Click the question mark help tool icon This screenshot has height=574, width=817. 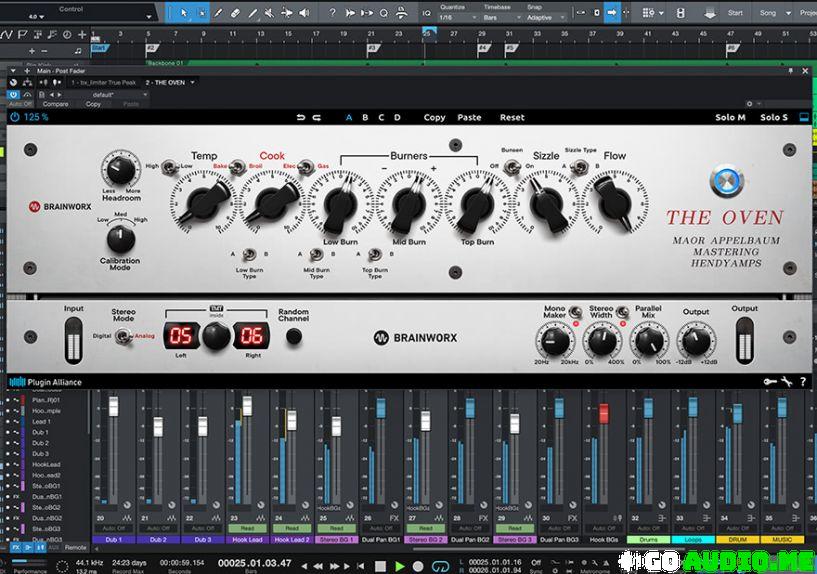(x=332, y=13)
